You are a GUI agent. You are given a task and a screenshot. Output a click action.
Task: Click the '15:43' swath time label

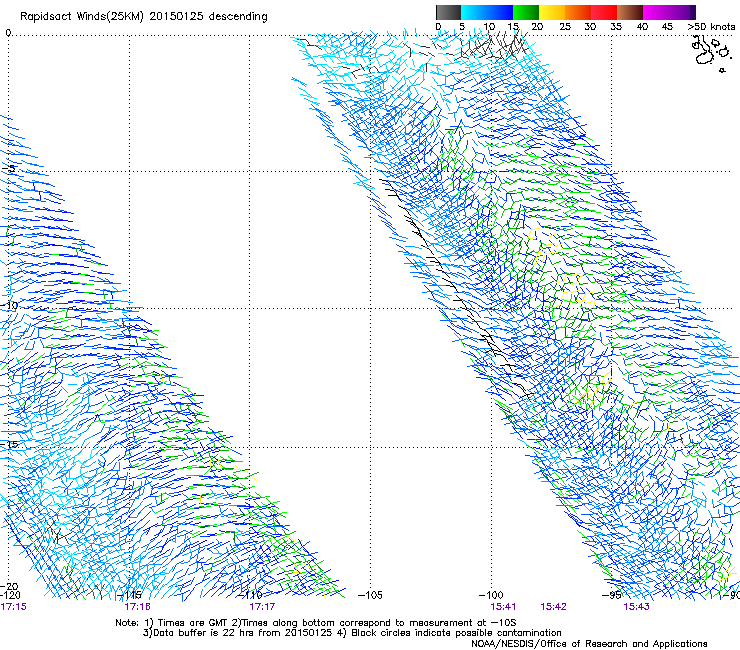click(636, 606)
